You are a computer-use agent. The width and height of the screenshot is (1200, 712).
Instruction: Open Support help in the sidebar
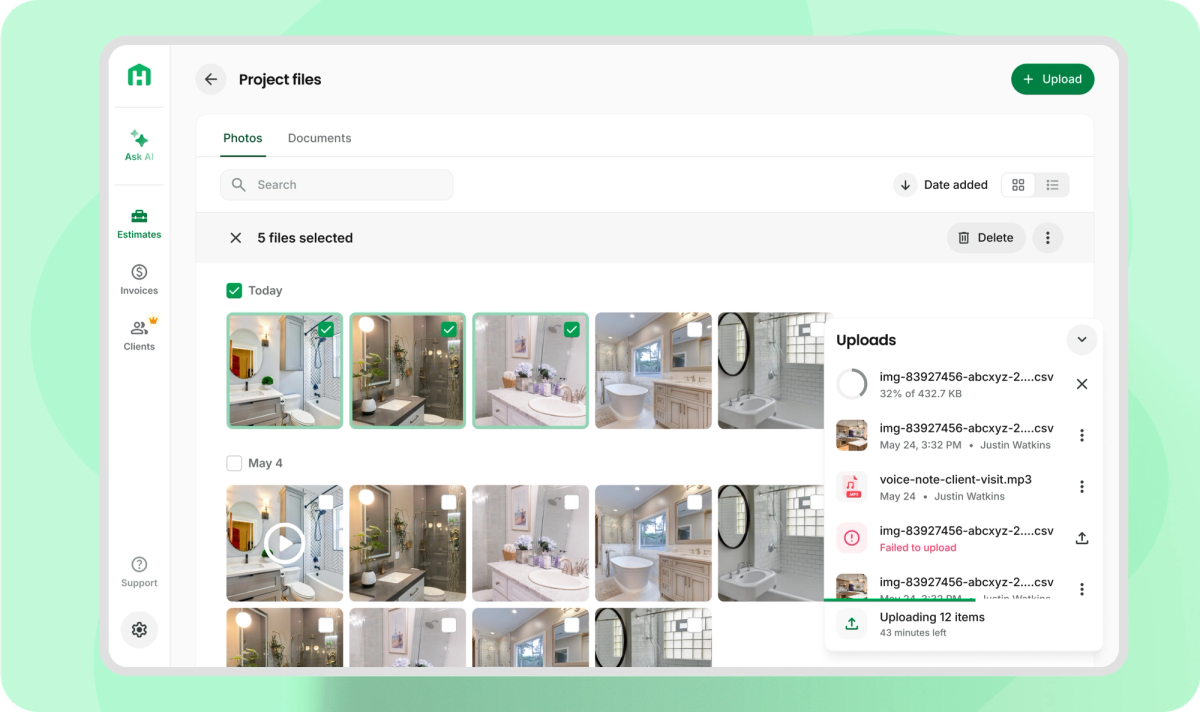click(x=139, y=572)
